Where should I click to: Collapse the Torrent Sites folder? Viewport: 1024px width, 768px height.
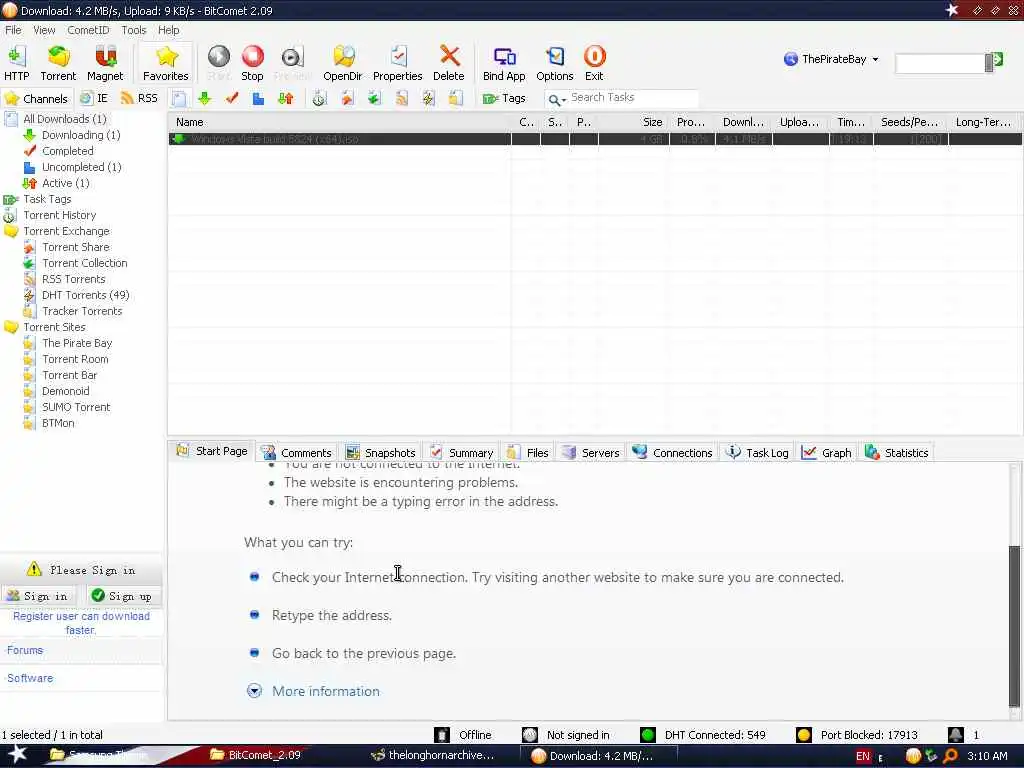click(x=11, y=327)
